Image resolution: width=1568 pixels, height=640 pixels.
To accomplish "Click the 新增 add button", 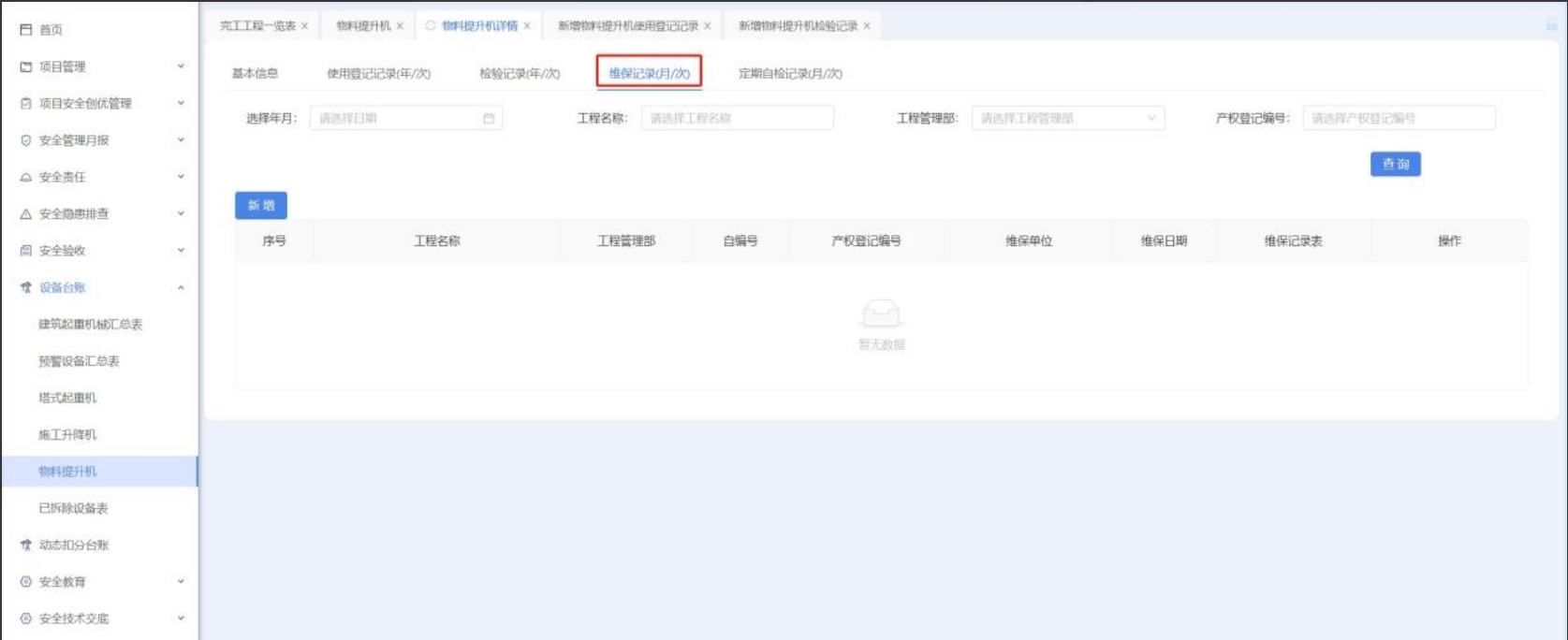I will (261, 206).
